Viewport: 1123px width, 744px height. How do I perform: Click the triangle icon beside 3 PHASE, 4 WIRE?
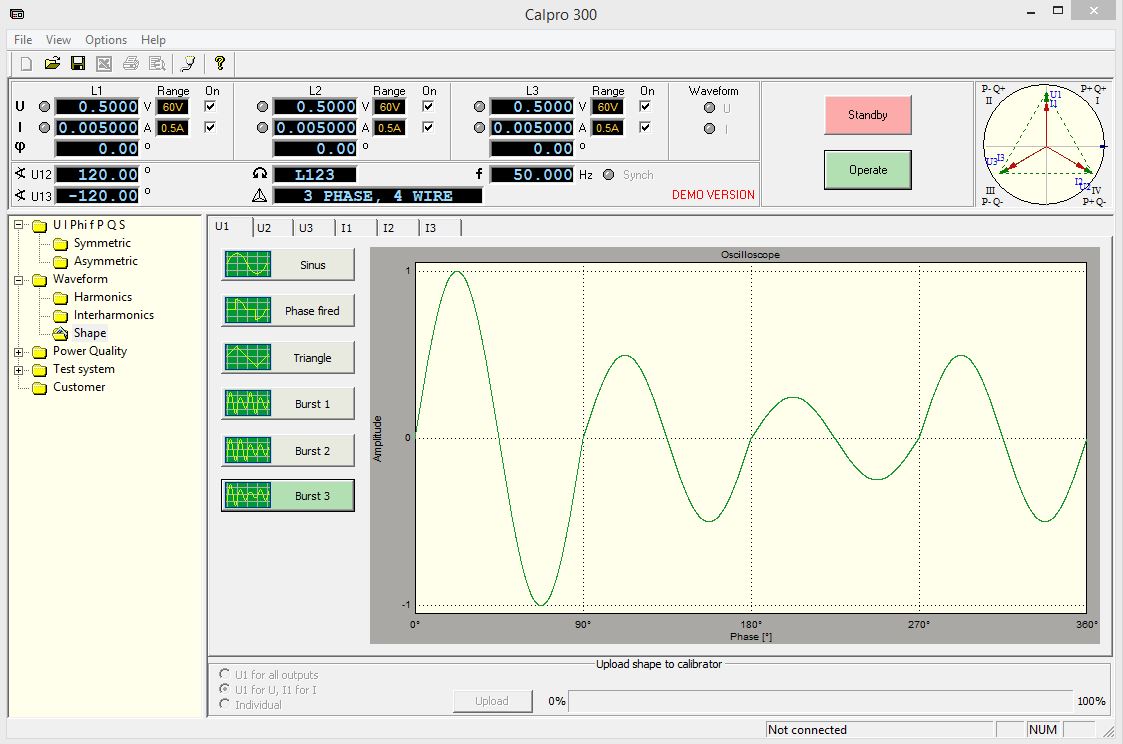[x=260, y=195]
